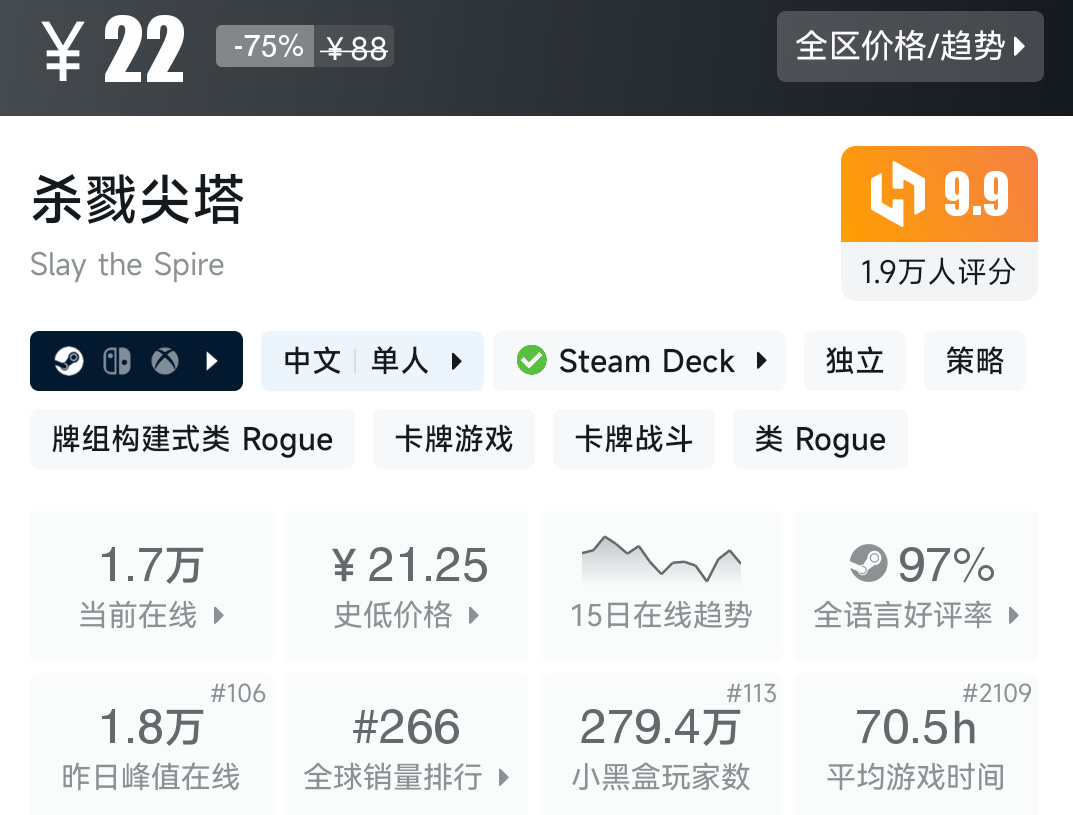Select the 卡牌游戏 tag
This screenshot has height=815, width=1073.
coord(454,439)
